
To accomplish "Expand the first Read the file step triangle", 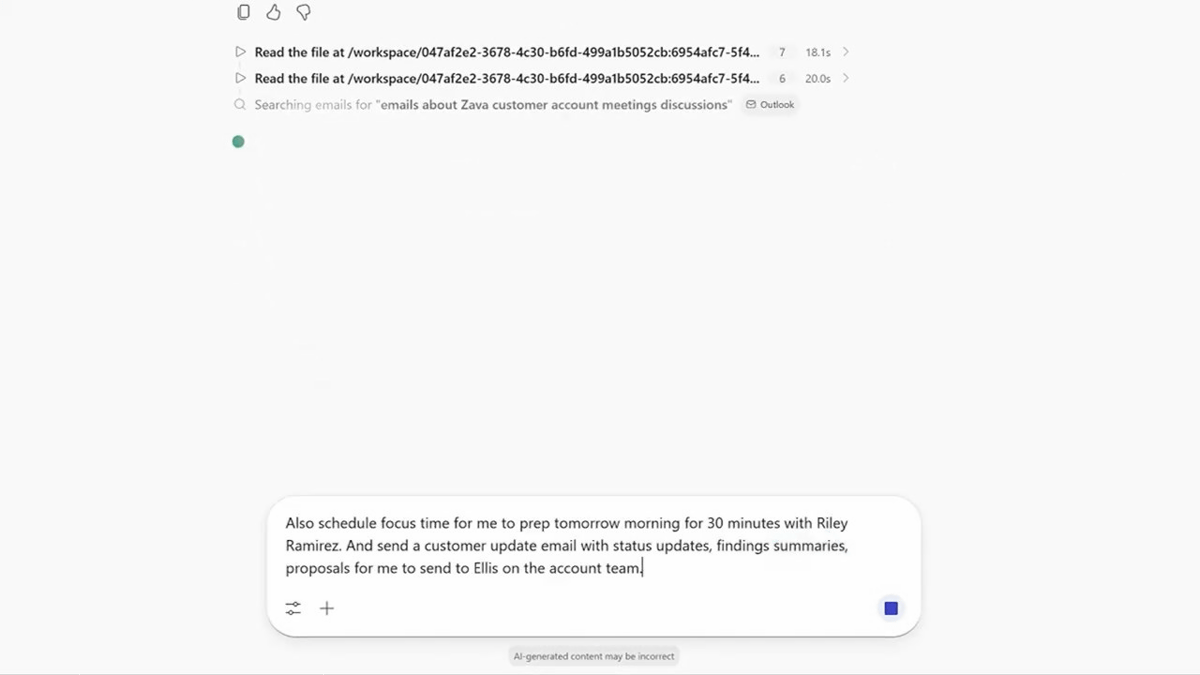I will 240,52.
